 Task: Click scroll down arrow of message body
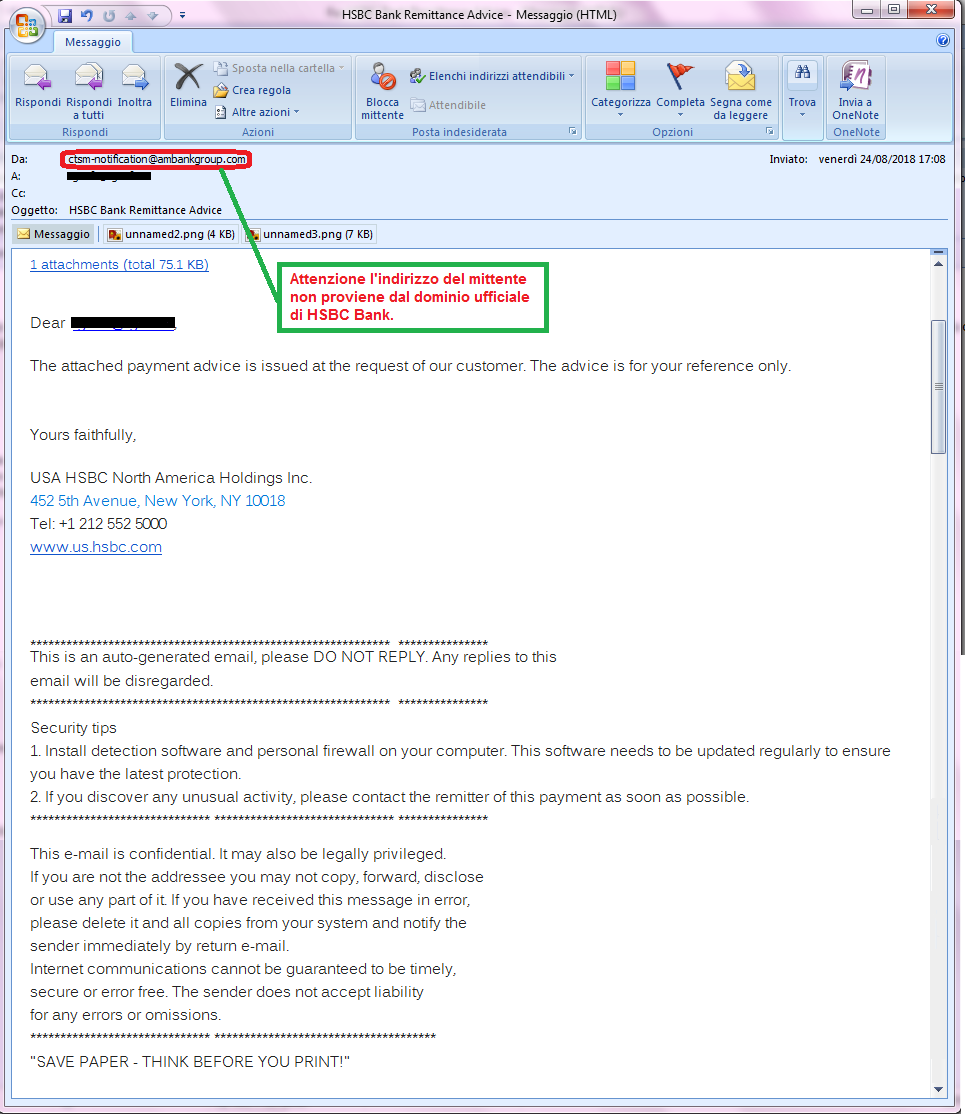[x=939, y=1089]
